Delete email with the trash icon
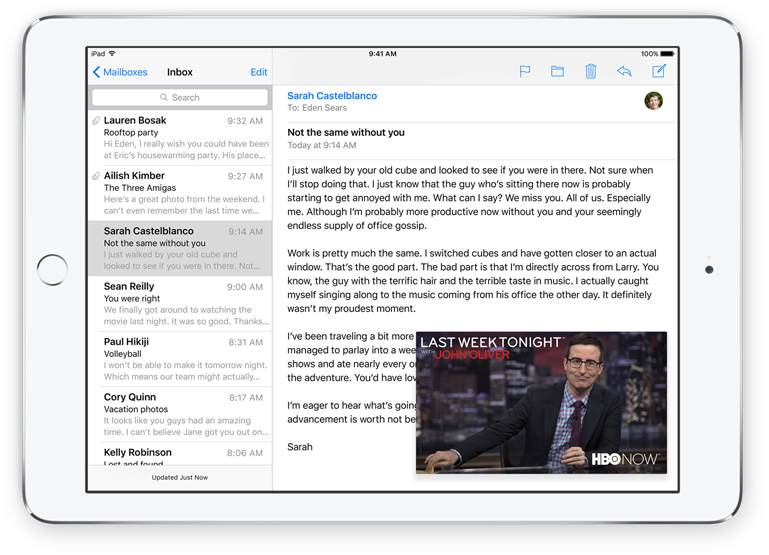The width and height of the screenshot is (769, 555). (591, 72)
